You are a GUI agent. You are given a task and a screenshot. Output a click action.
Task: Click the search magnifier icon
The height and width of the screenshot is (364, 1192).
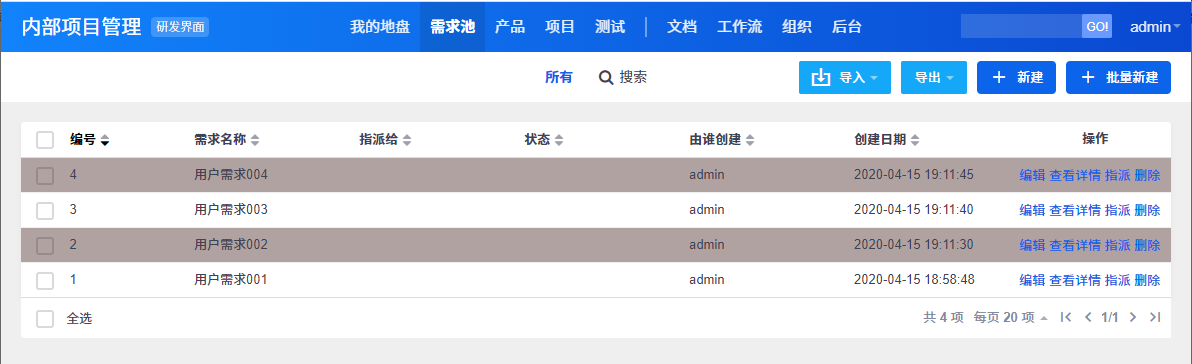[x=606, y=78]
